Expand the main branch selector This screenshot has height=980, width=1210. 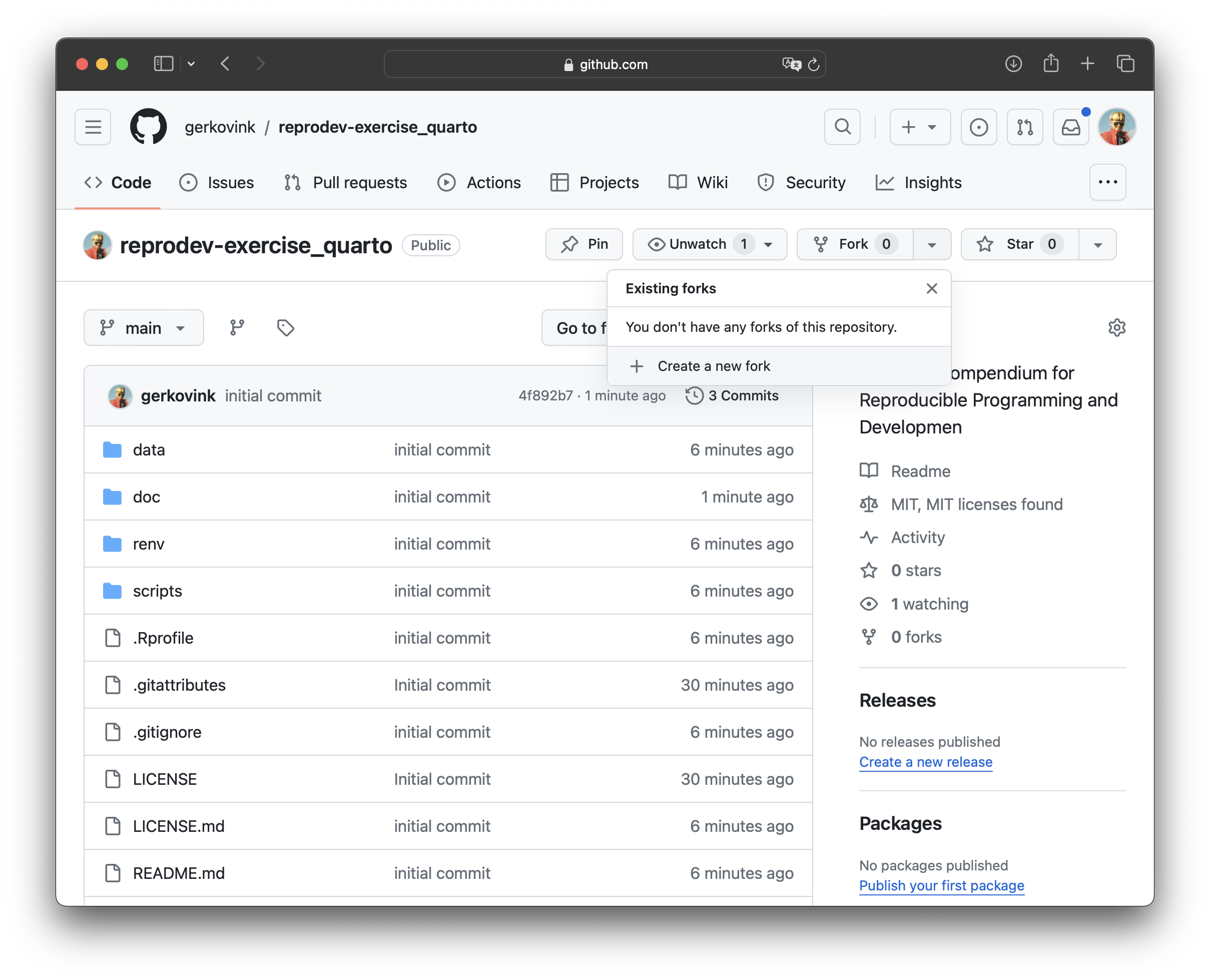click(x=144, y=327)
